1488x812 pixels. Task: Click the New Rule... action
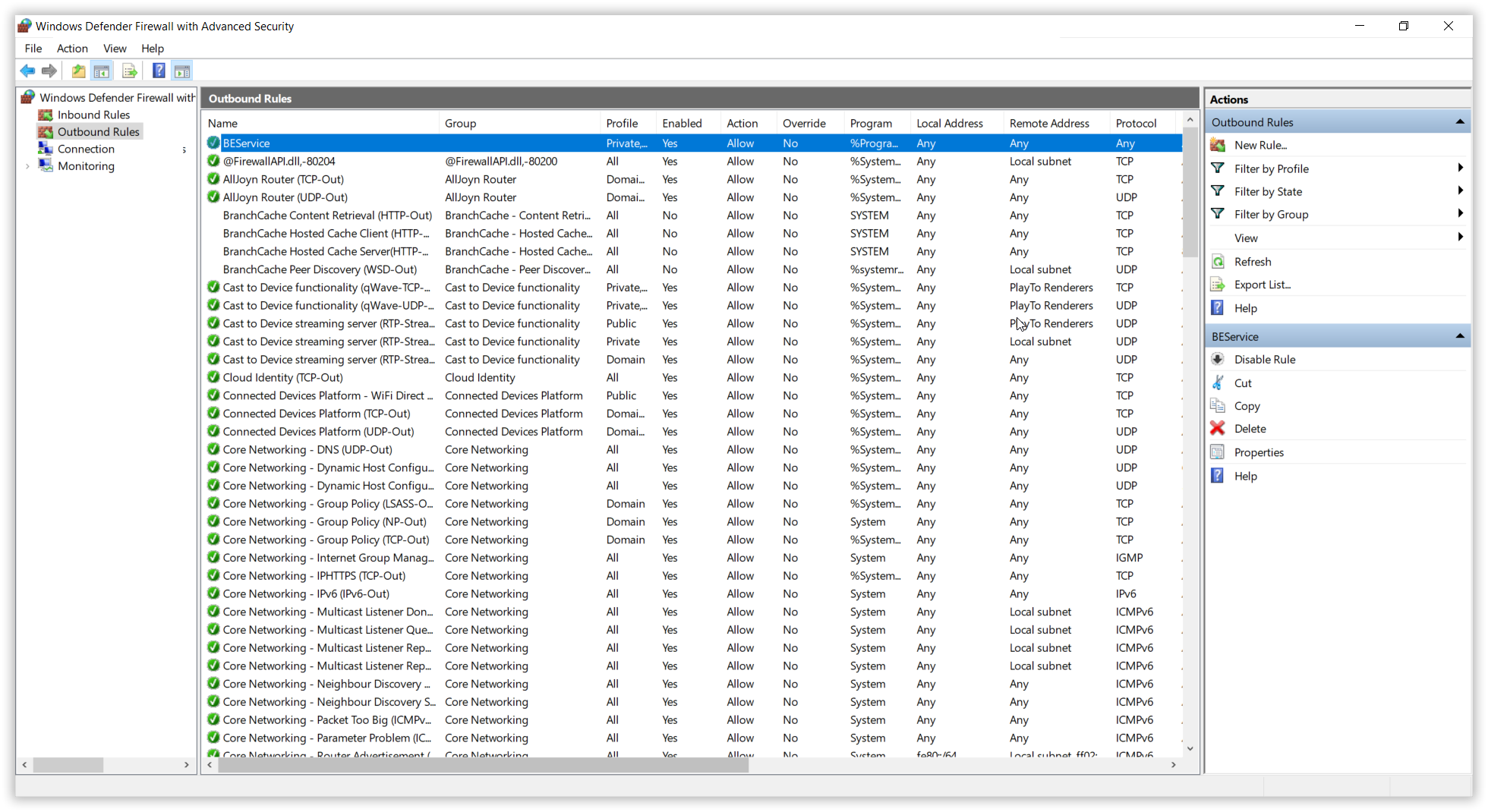click(x=1260, y=145)
